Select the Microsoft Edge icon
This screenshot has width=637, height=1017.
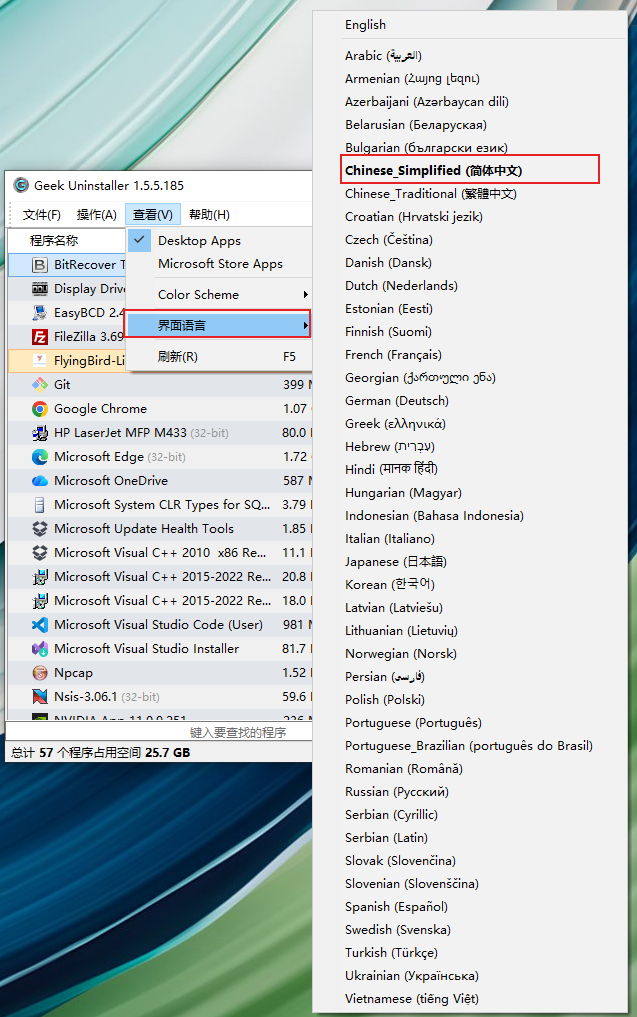(x=40, y=457)
